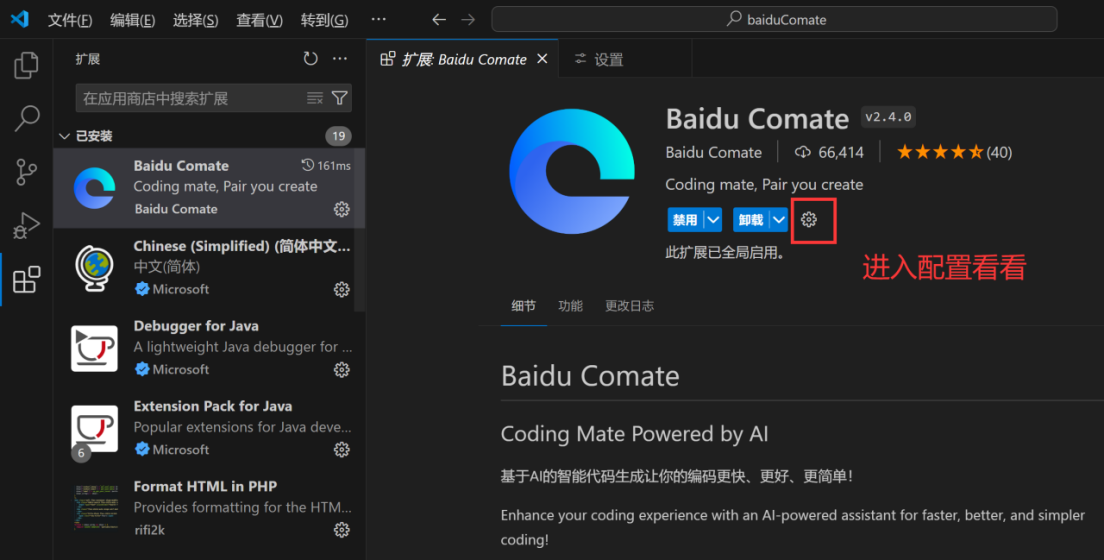Open the Source Control view
Viewport: 1104px width, 560px height.
click(26, 172)
